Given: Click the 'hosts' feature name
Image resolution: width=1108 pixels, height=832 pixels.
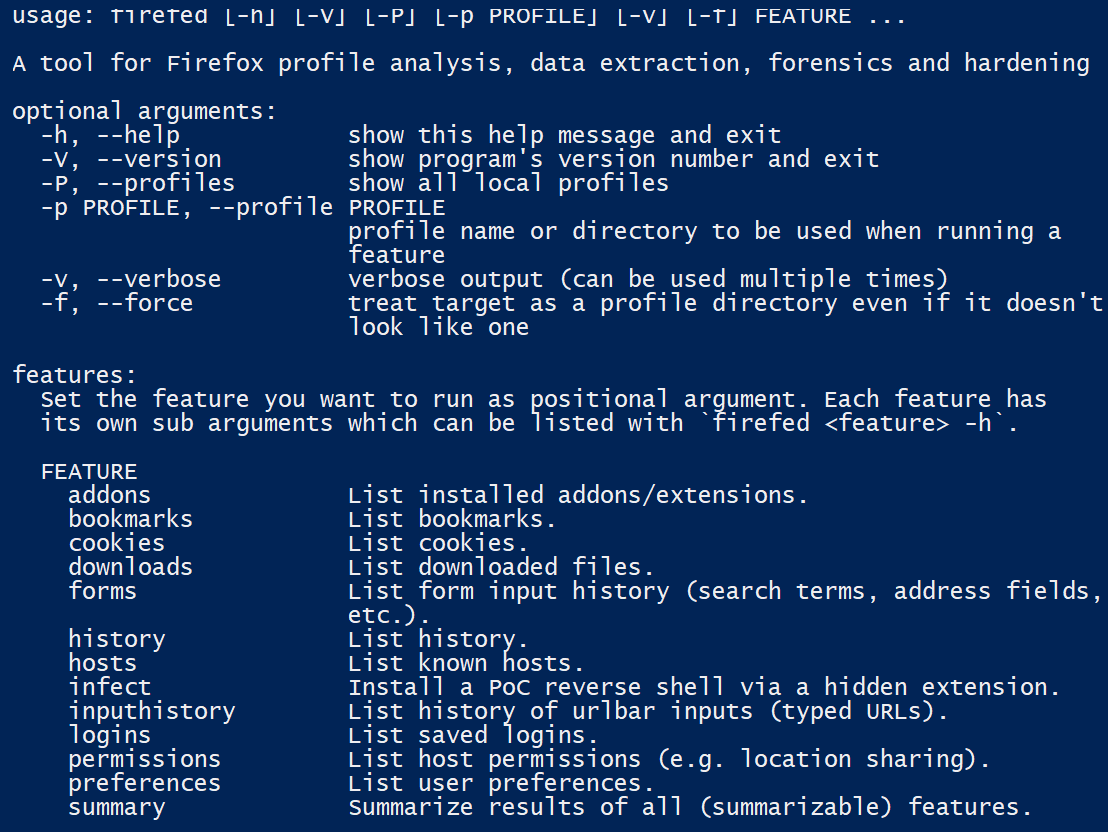Looking at the screenshot, I should pyautogui.click(x=102, y=663).
